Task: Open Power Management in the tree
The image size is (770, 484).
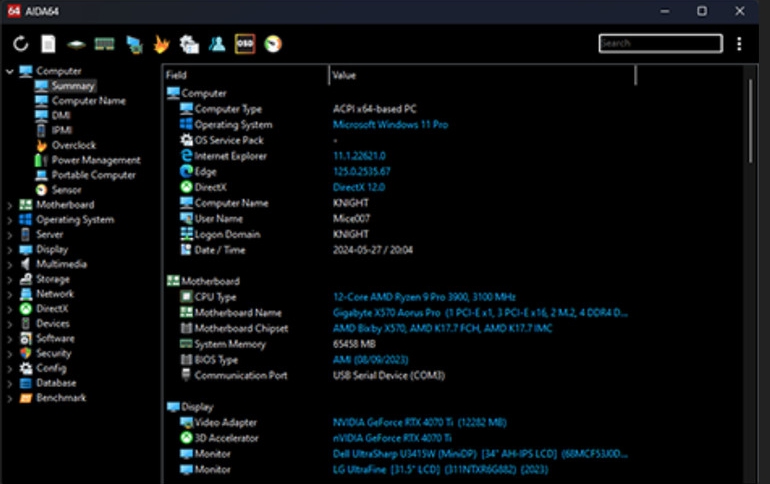Action: [96, 160]
